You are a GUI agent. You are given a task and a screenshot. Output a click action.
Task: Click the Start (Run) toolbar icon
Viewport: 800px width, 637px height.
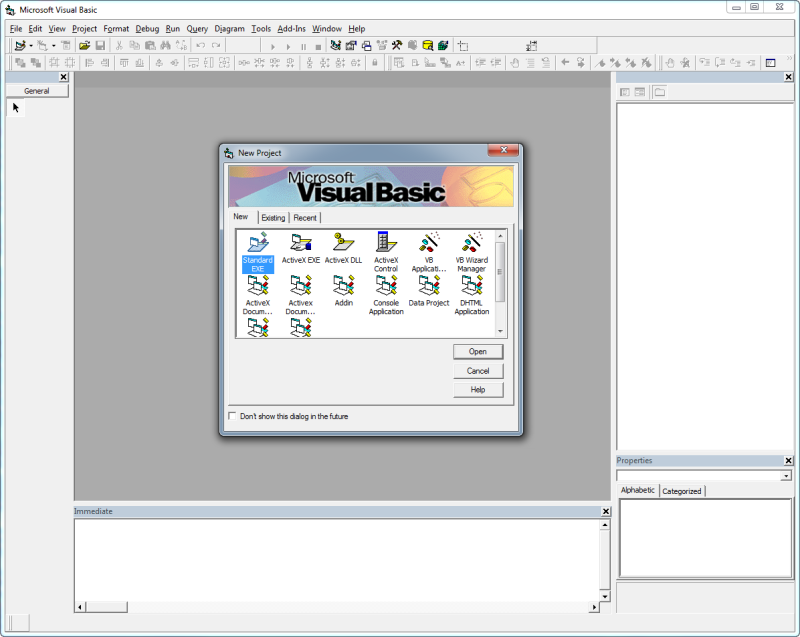(x=273, y=44)
